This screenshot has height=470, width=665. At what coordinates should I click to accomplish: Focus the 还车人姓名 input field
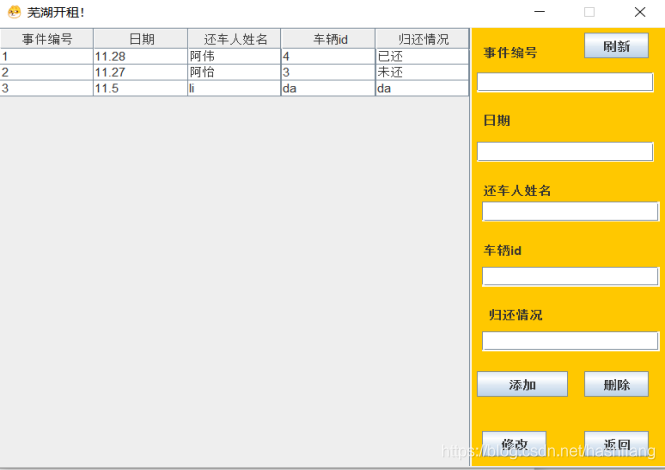point(570,211)
